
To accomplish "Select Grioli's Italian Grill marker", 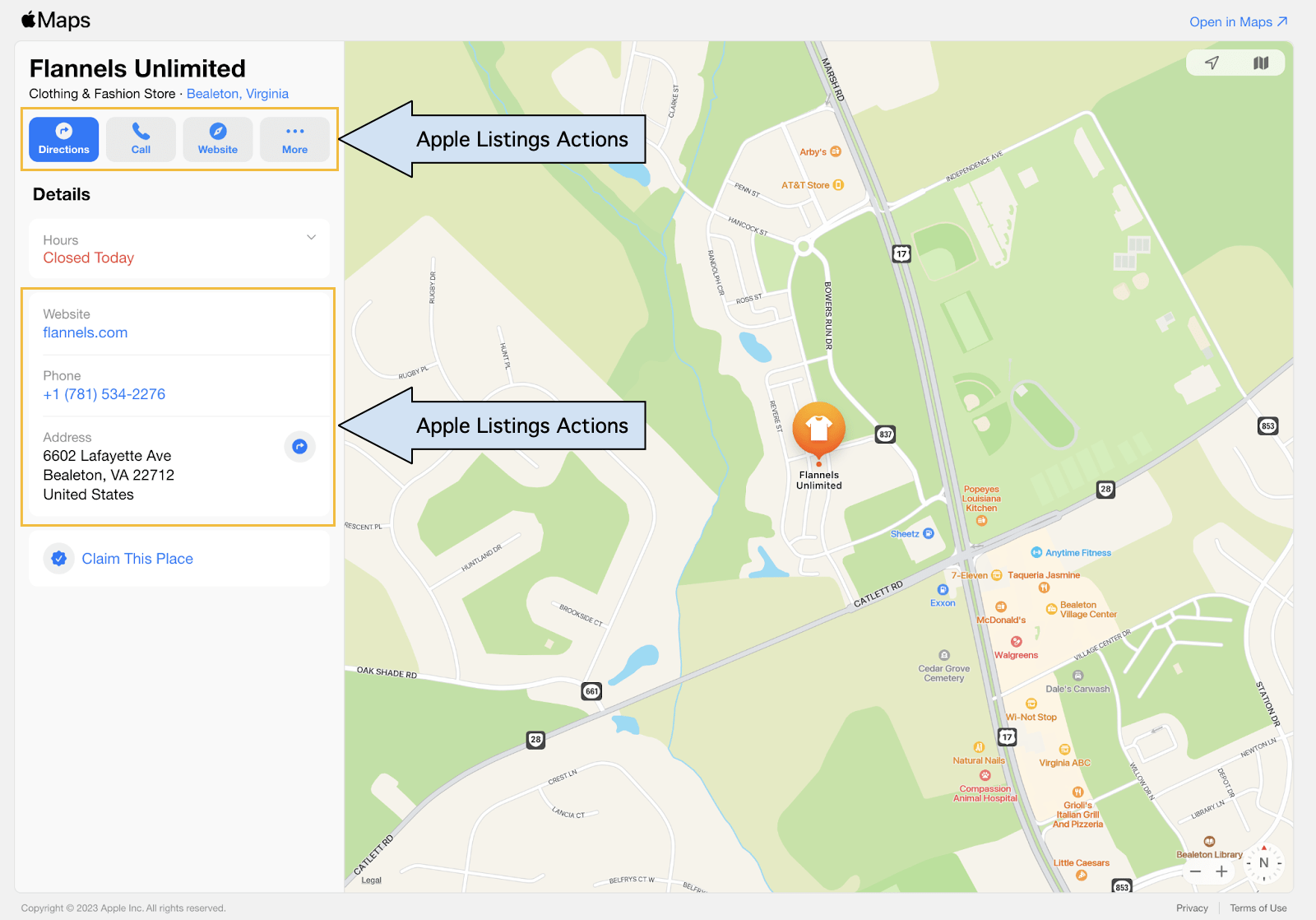I will point(1077,792).
